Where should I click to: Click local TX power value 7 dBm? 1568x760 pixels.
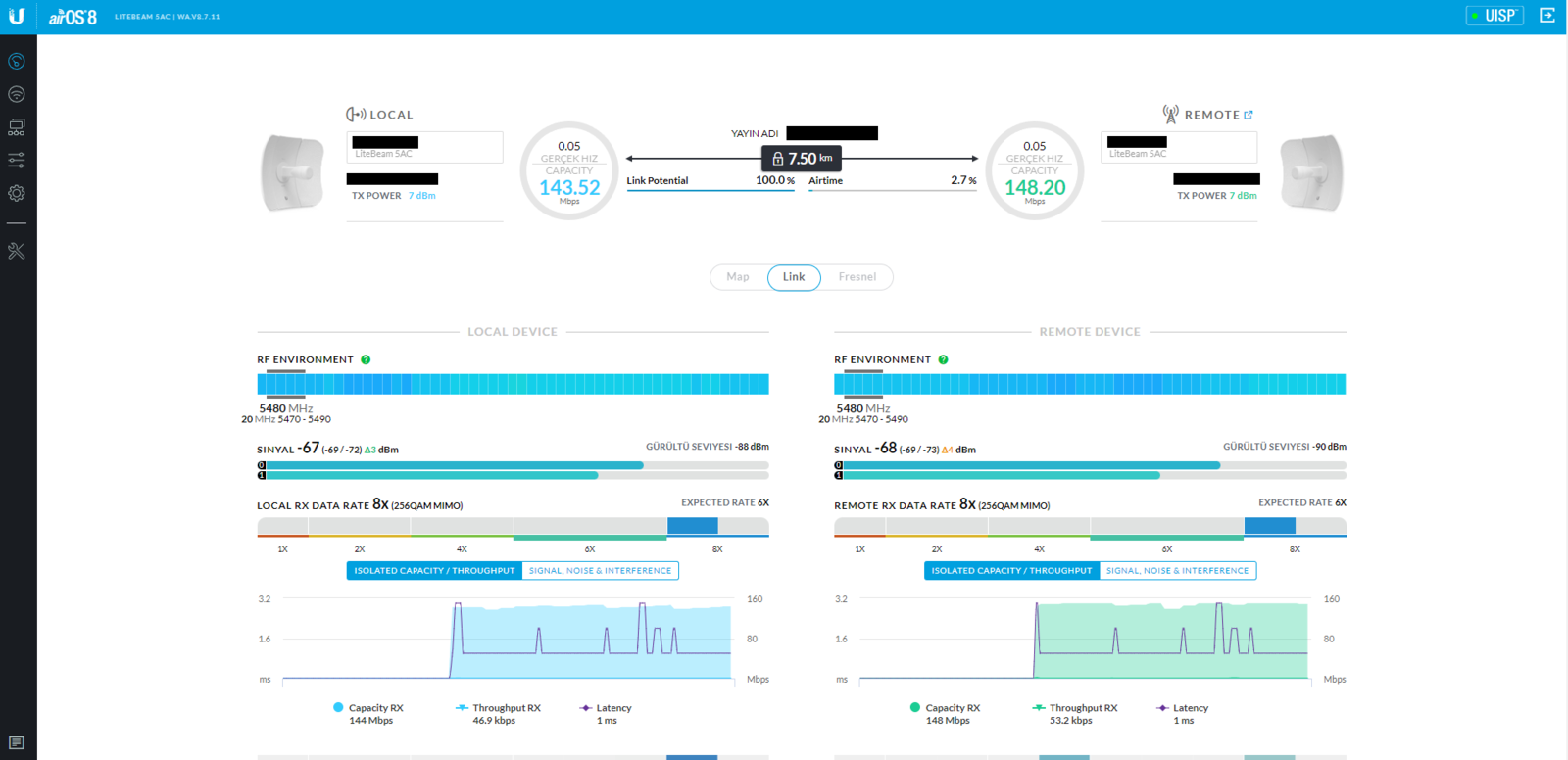pos(422,196)
